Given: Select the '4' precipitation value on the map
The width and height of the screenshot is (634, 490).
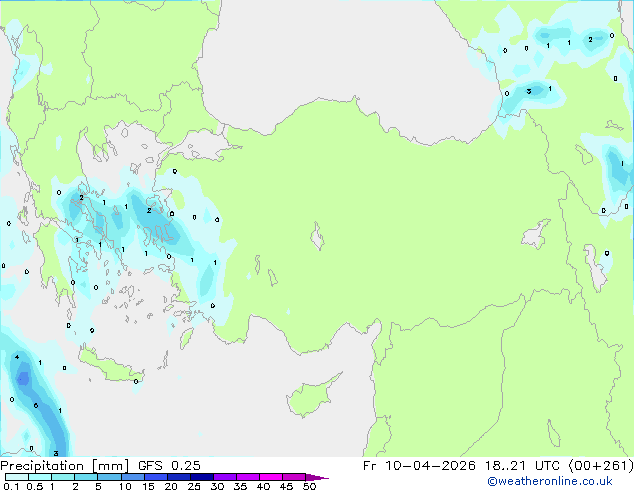Looking at the screenshot, I should tap(17, 357).
